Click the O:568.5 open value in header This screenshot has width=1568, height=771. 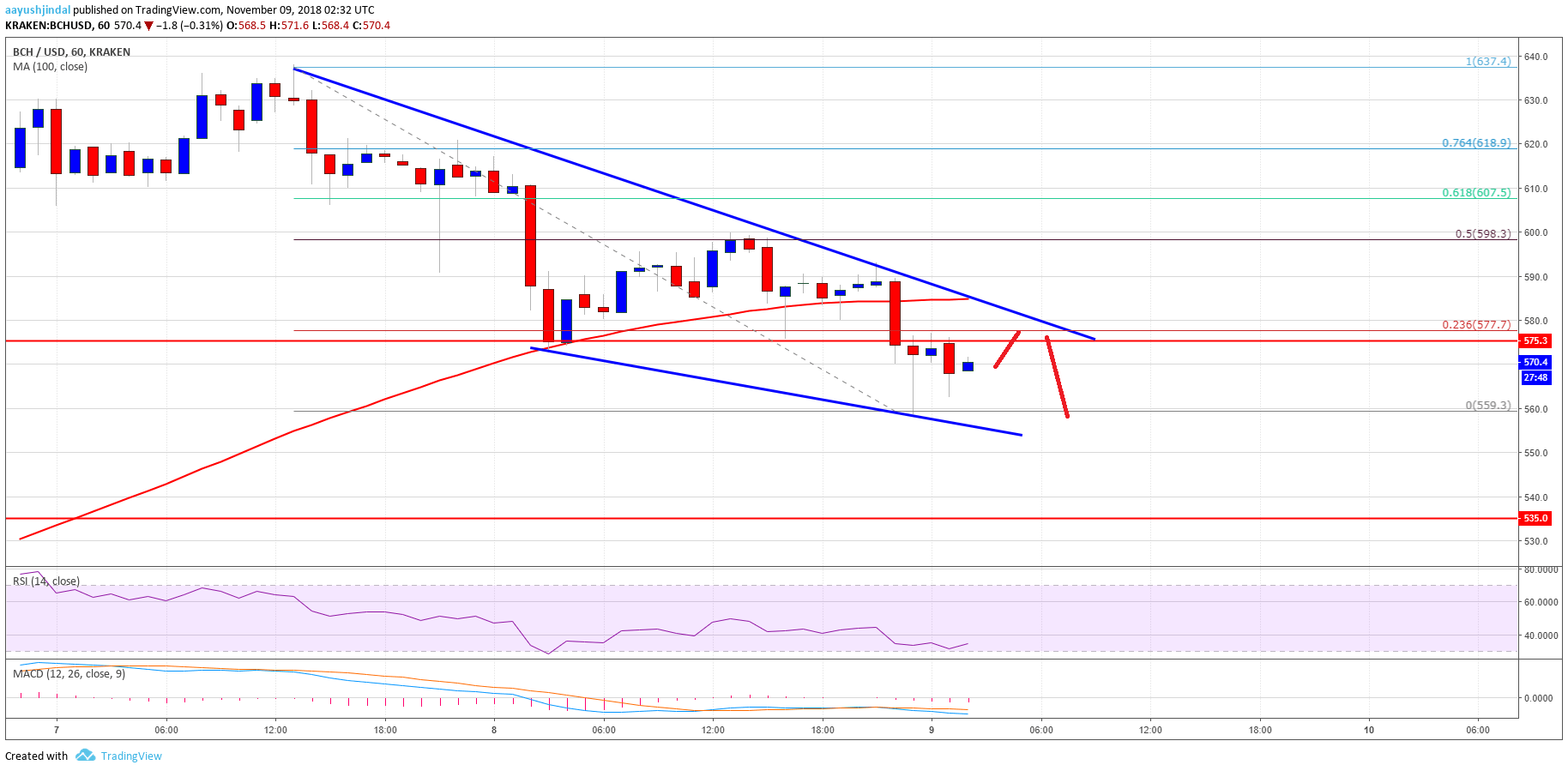[x=246, y=26]
